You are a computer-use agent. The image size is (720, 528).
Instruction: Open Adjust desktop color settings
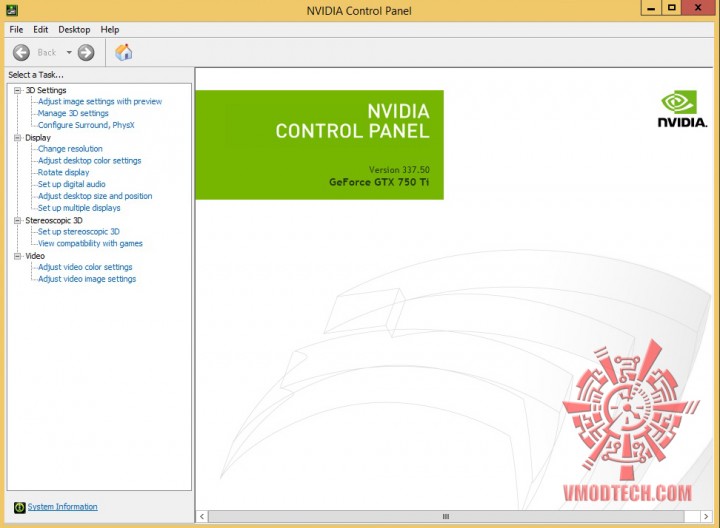tap(89, 161)
